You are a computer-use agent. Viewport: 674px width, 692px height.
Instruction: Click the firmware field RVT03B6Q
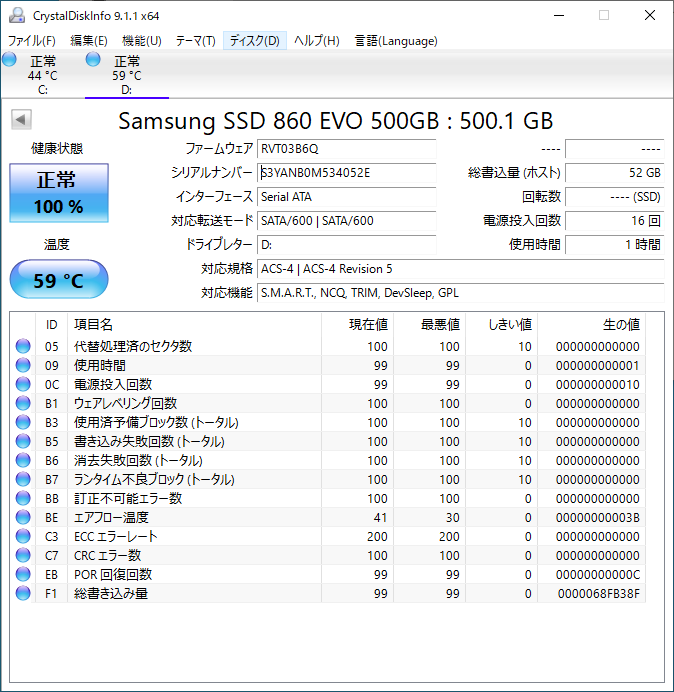tap(346, 149)
